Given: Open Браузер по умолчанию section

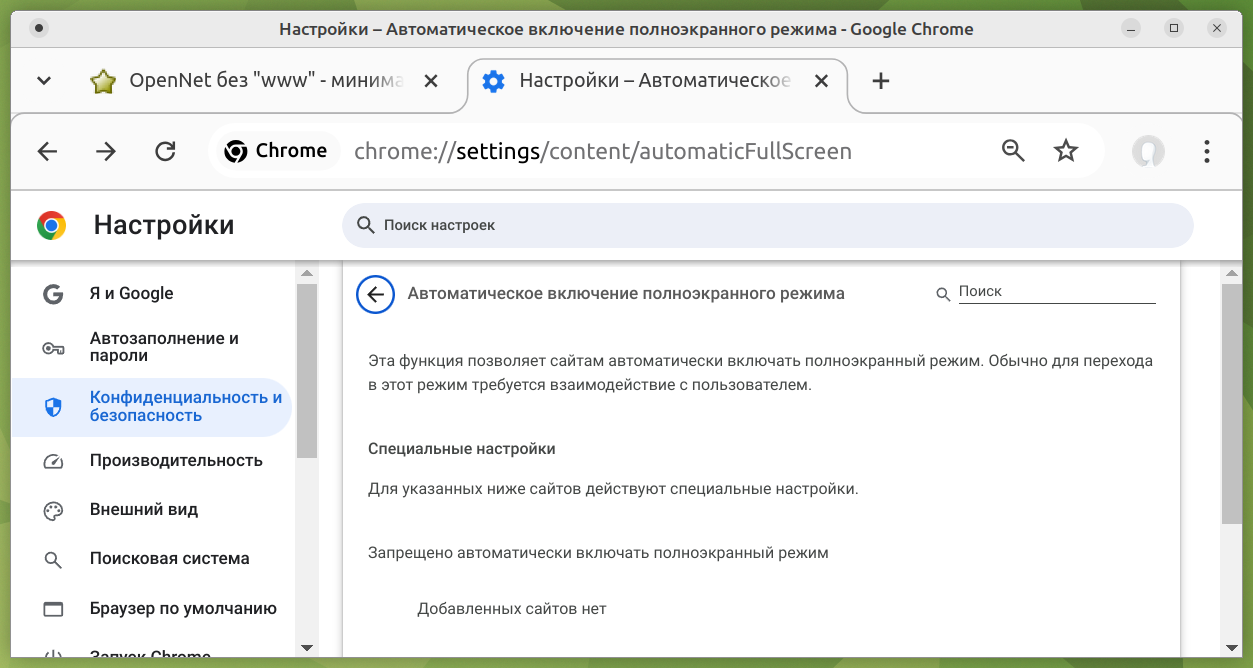Looking at the screenshot, I should click(151, 608).
